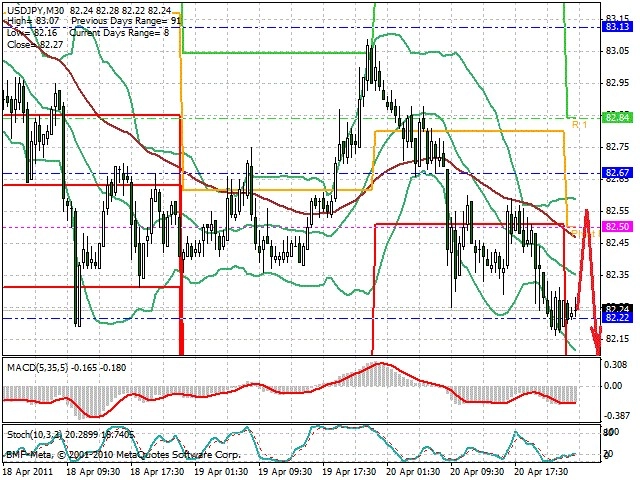Select the Stoch(10,3,3) indicator label
Screen dimensions: 640x480
35,435
